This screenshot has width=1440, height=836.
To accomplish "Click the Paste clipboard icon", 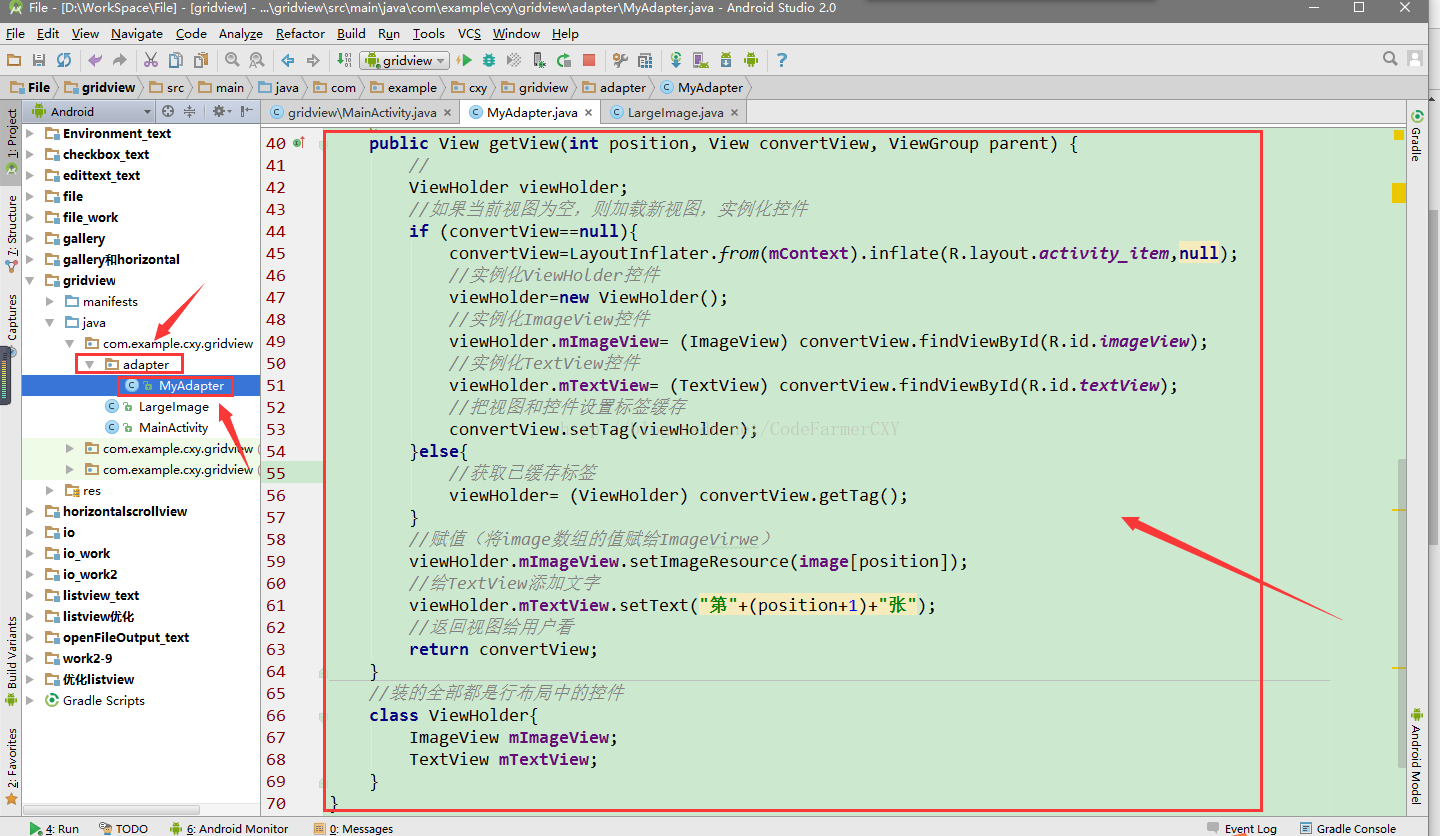I will point(200,60).
